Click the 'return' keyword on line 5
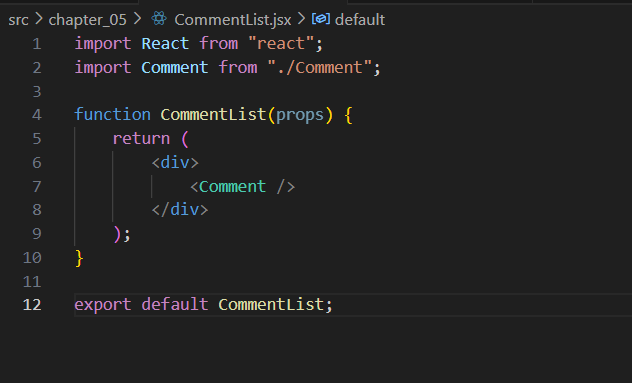 (141, 139)
